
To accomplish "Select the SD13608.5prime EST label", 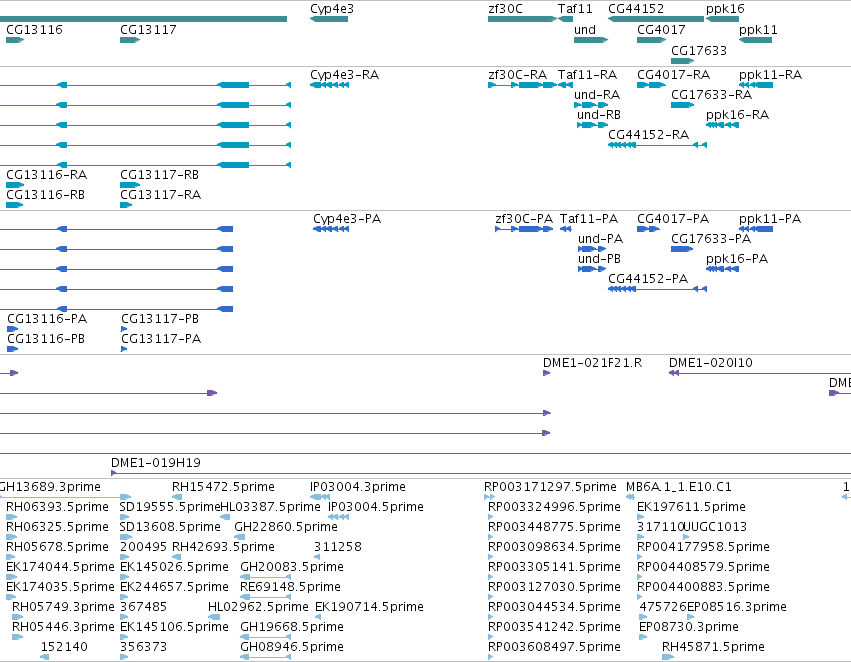I will pyautogui.click(x=170, y=527).
